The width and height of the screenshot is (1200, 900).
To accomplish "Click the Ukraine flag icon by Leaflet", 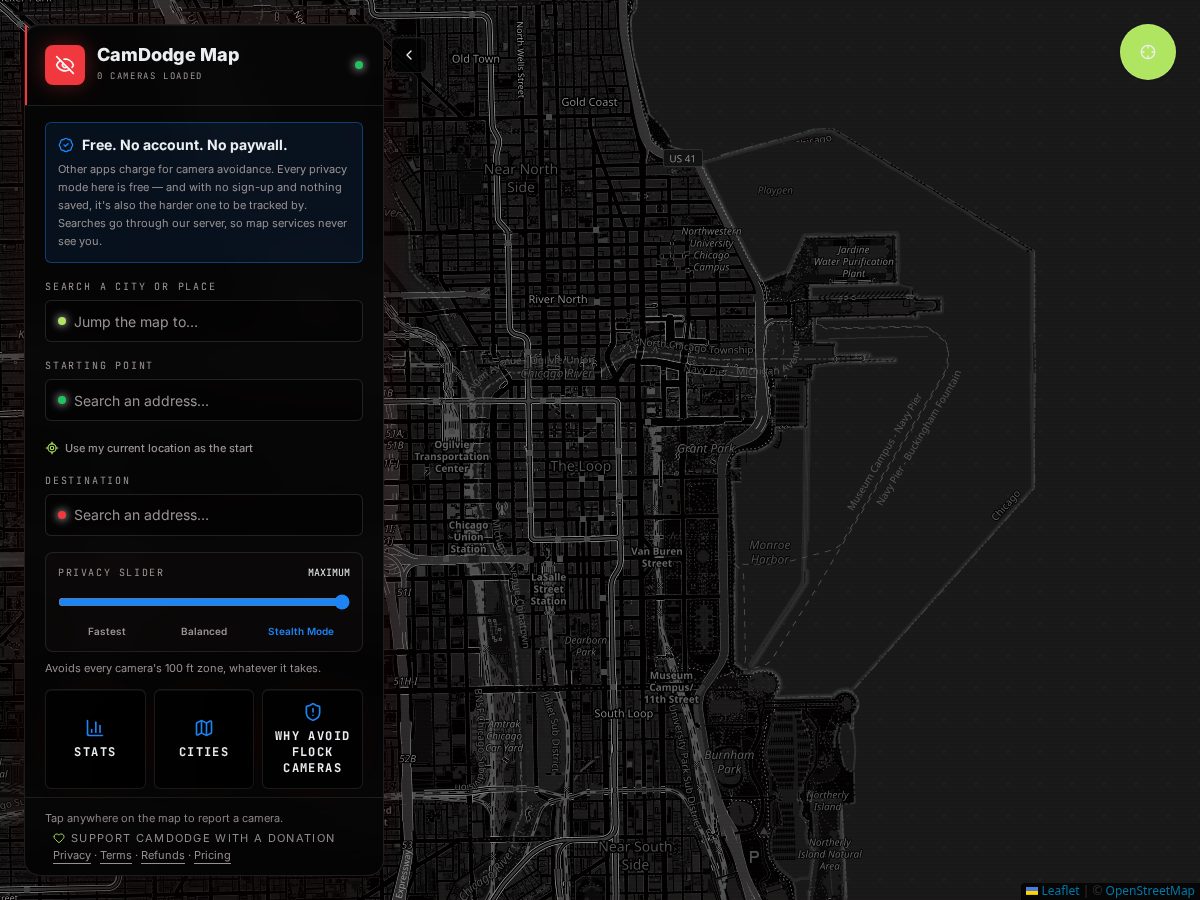I will [1032, 890].
